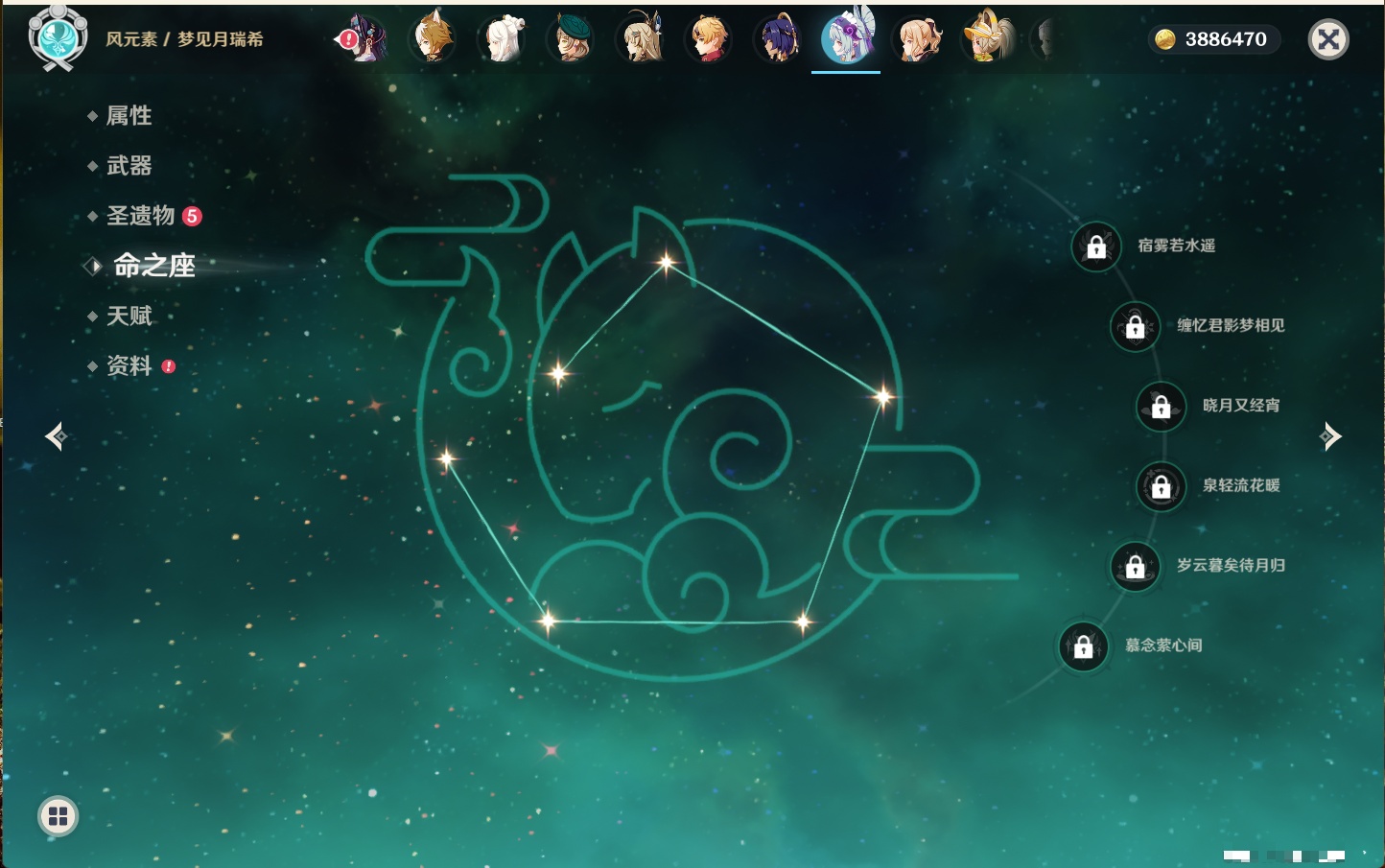Click the 风元素 / 梦见月瑞希 title text
Viewport: 1385px width, 868px height.
point(184,39)
